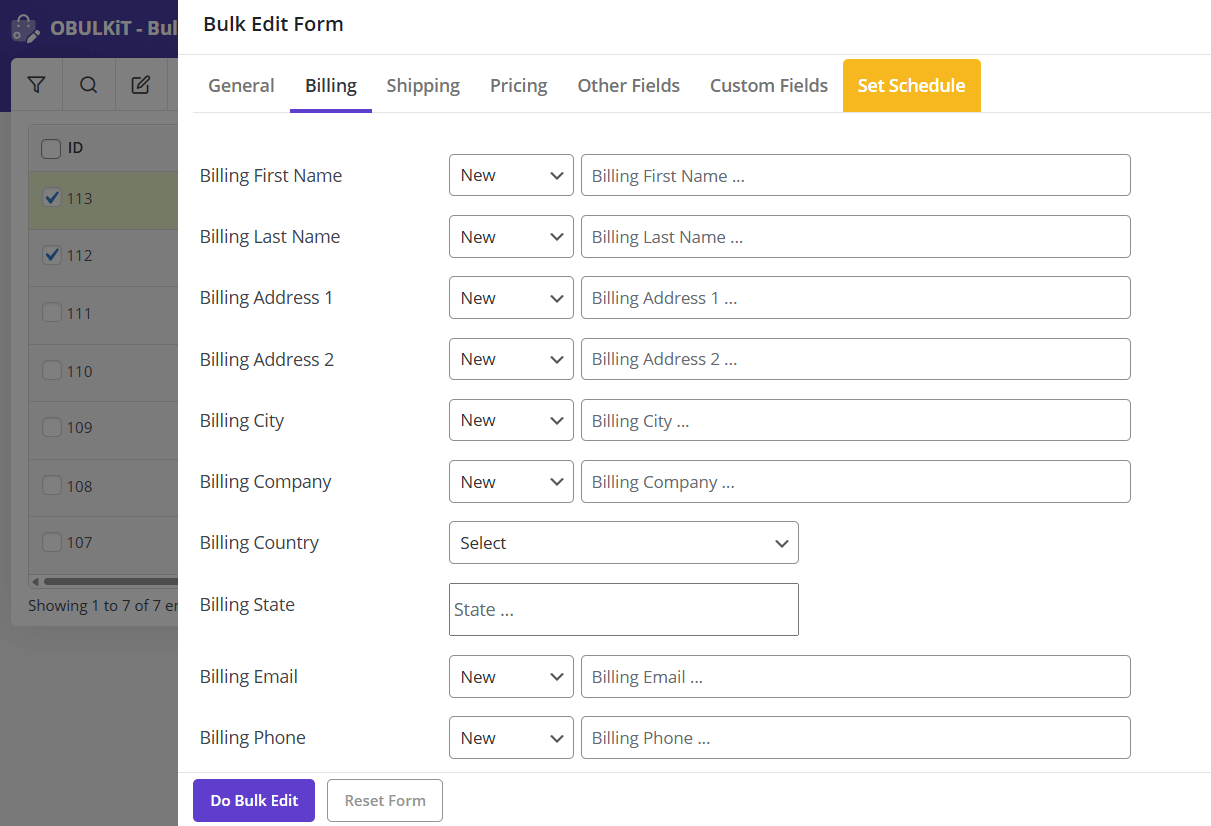Click the OBULKiT logo icon

[25, 28]
